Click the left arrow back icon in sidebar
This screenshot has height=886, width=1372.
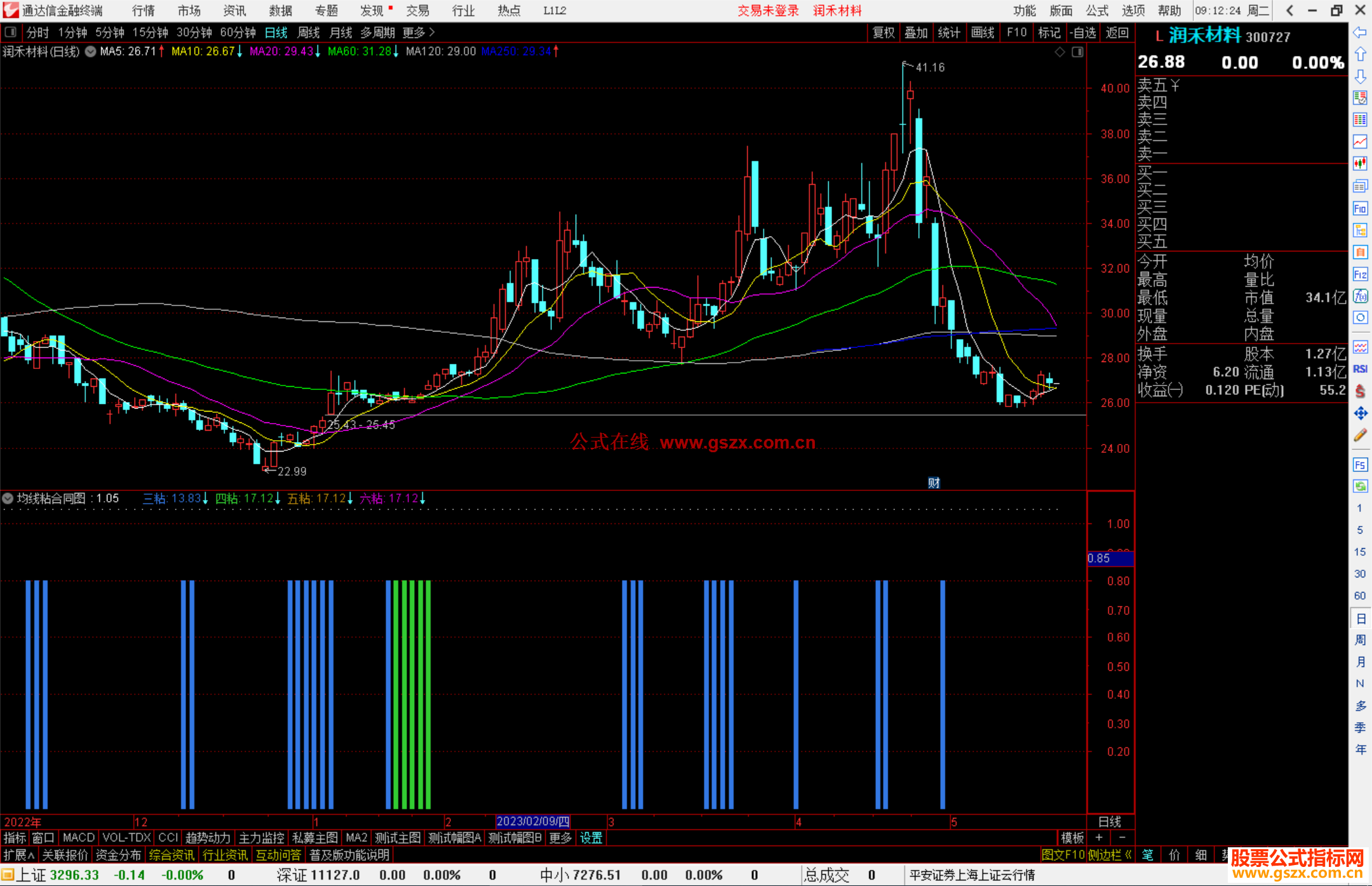[x=1360, y=32]
